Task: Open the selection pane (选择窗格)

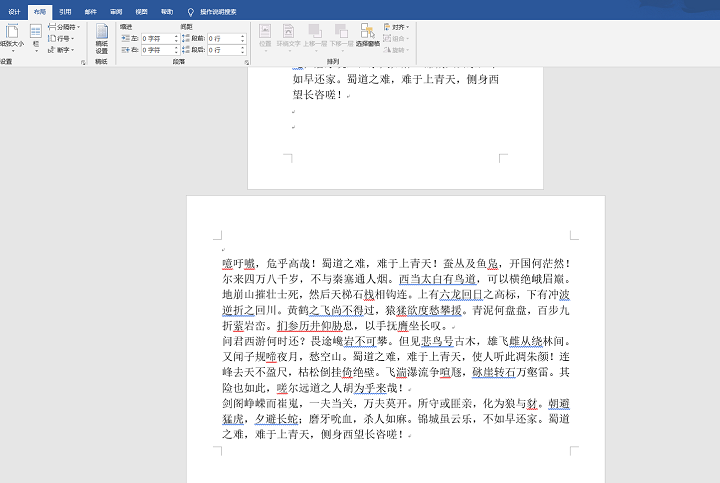Action: tap(368, 35)
